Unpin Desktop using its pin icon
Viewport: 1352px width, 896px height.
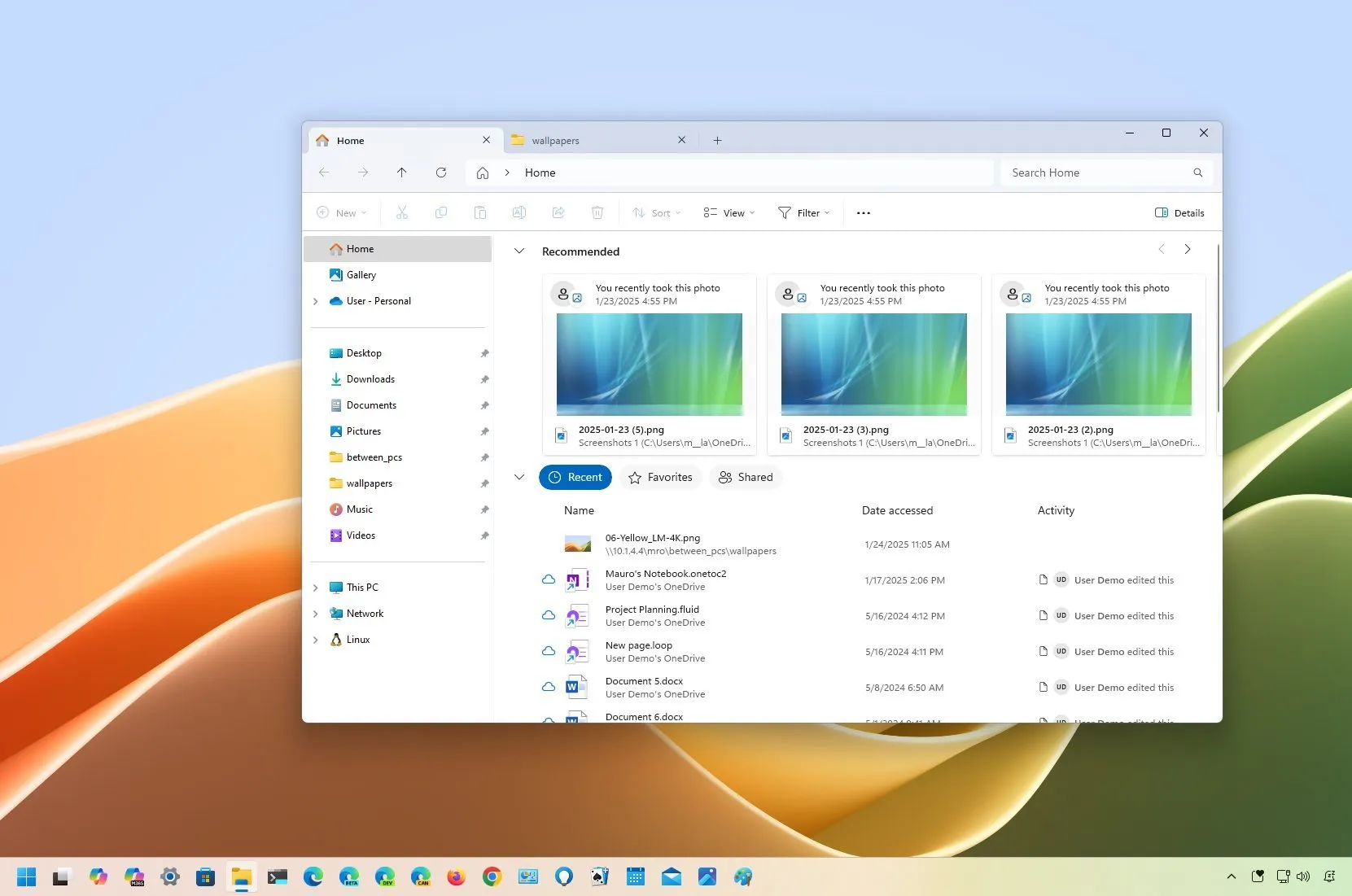[x=484, y=353]
